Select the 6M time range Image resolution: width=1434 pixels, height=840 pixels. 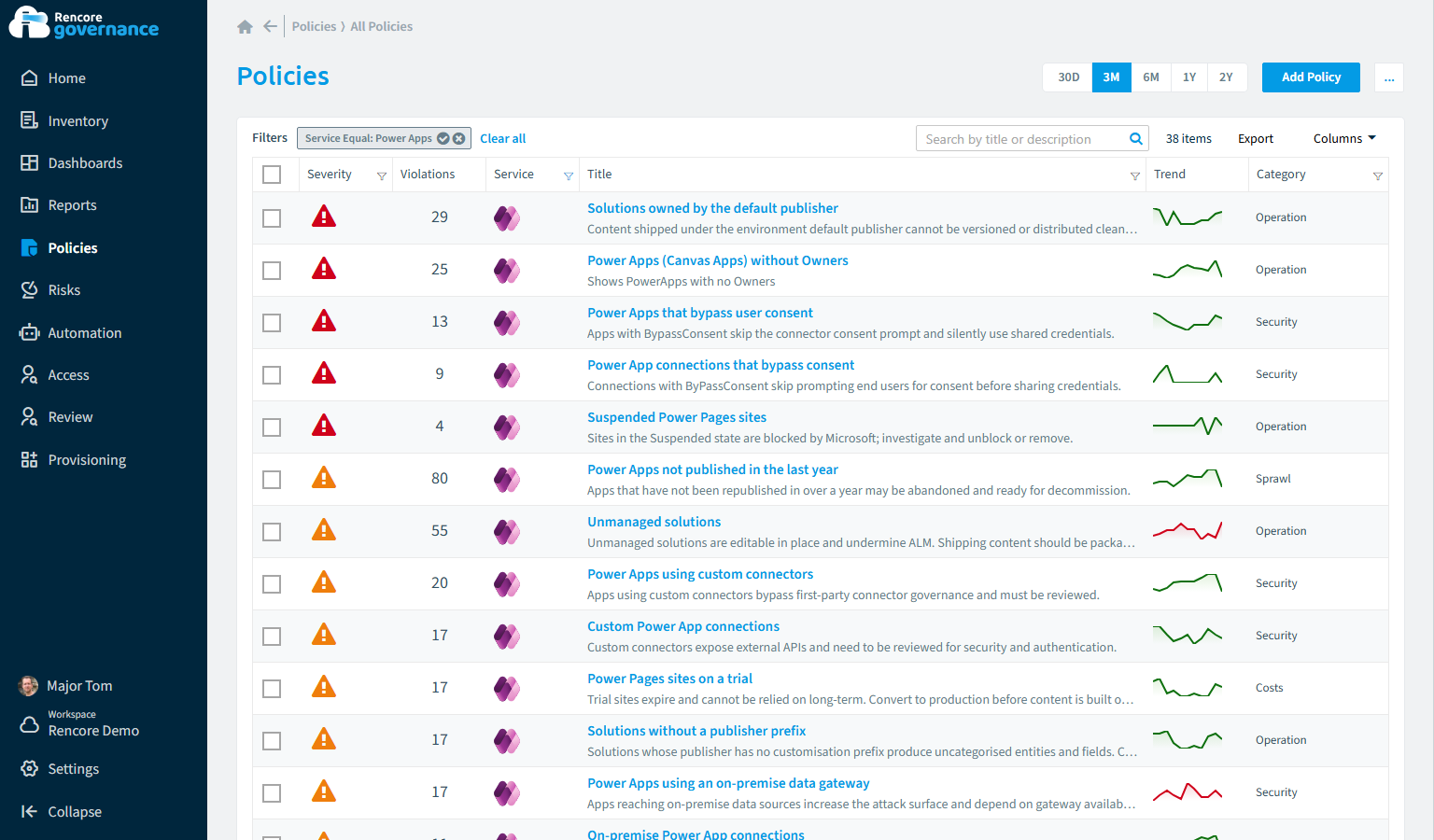point(1151,77)
